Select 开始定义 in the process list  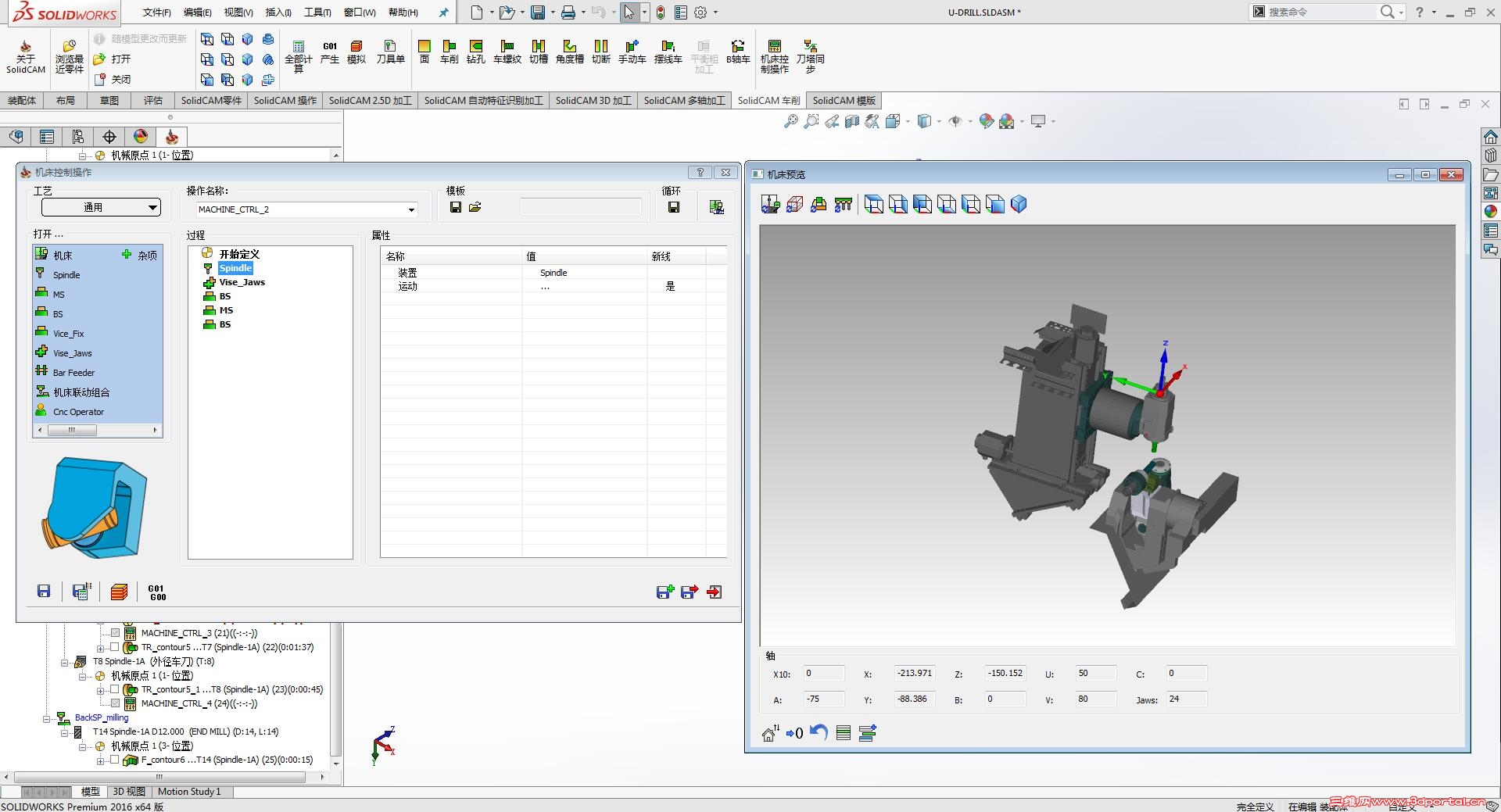click(x=238, y=254)
